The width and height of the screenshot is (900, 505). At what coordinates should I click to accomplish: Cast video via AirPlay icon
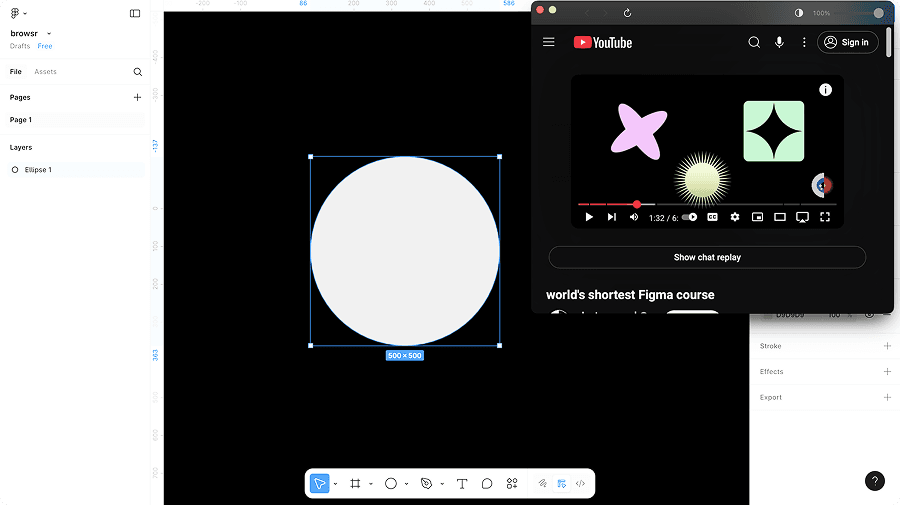click(802, 217)
